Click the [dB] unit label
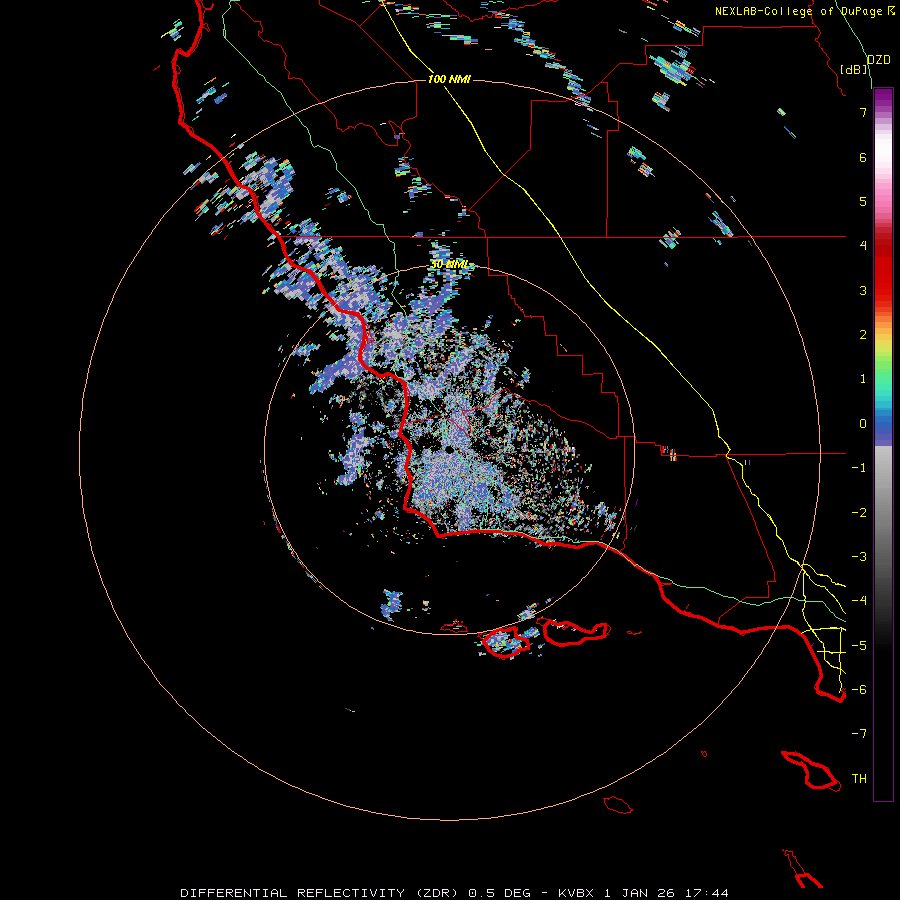 (854, 70)
